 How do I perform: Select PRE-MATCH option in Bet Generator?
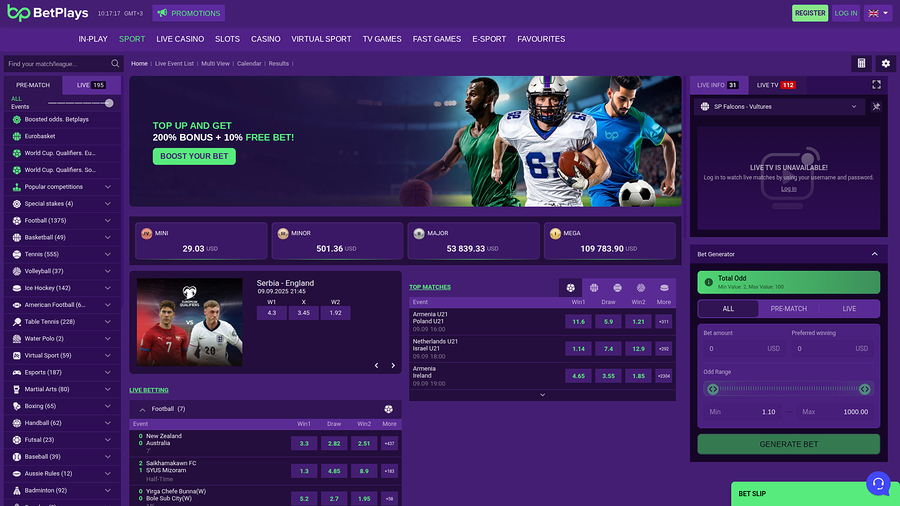[789, 309]
